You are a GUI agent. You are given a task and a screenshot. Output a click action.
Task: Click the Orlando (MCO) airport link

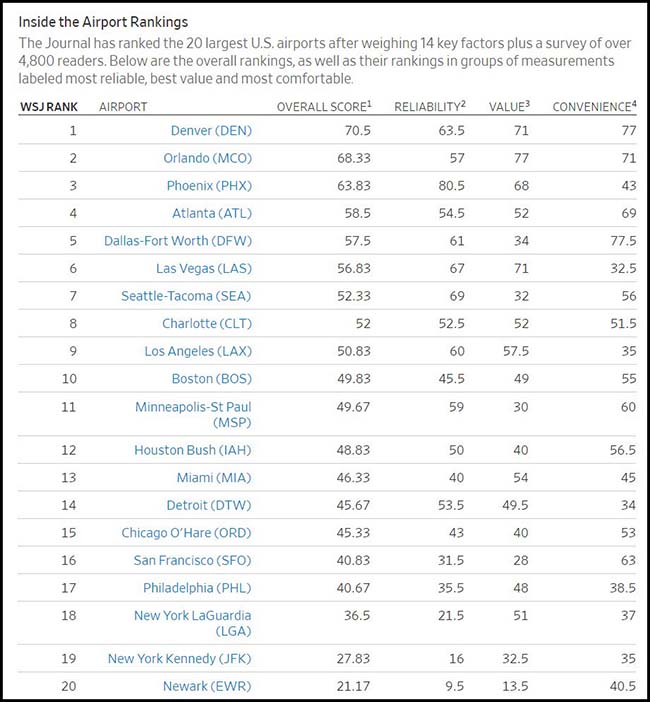coord(203,158)
